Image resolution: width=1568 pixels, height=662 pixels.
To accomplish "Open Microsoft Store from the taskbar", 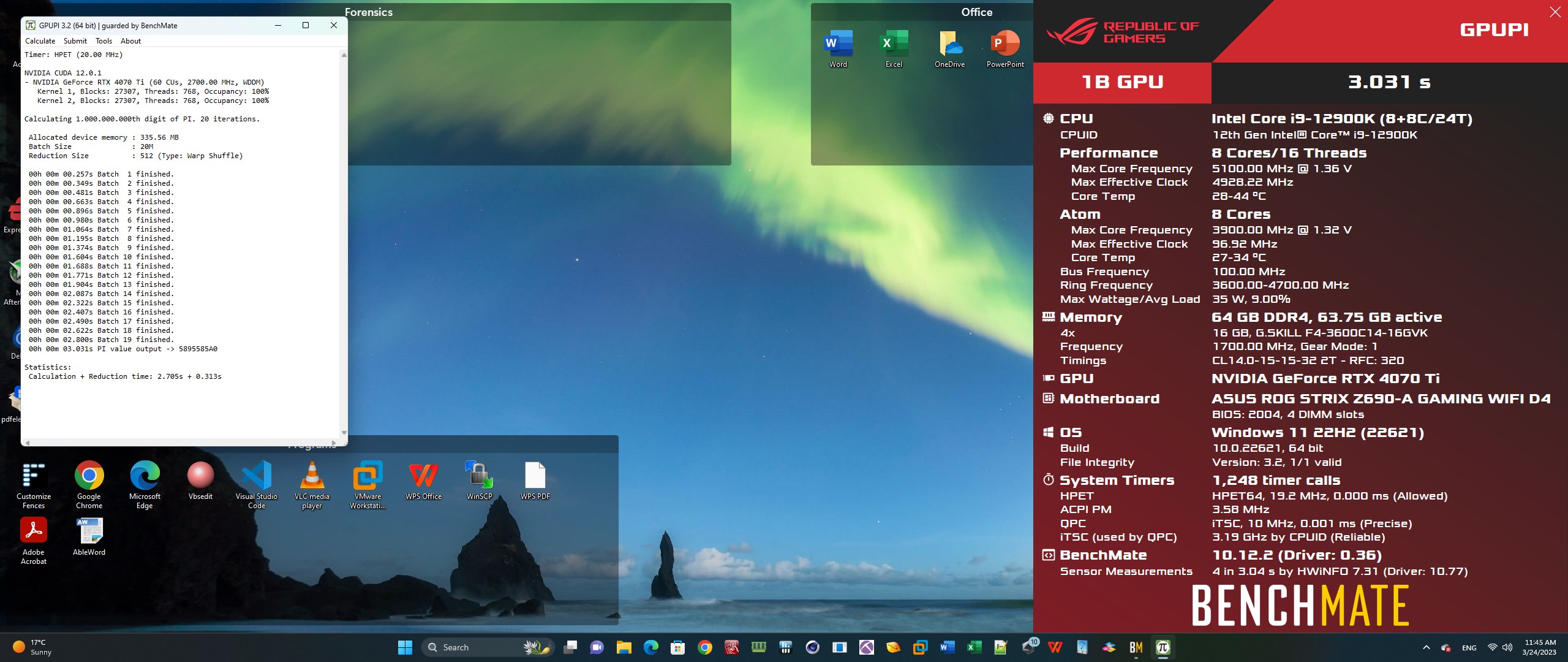I will [677, 647].
